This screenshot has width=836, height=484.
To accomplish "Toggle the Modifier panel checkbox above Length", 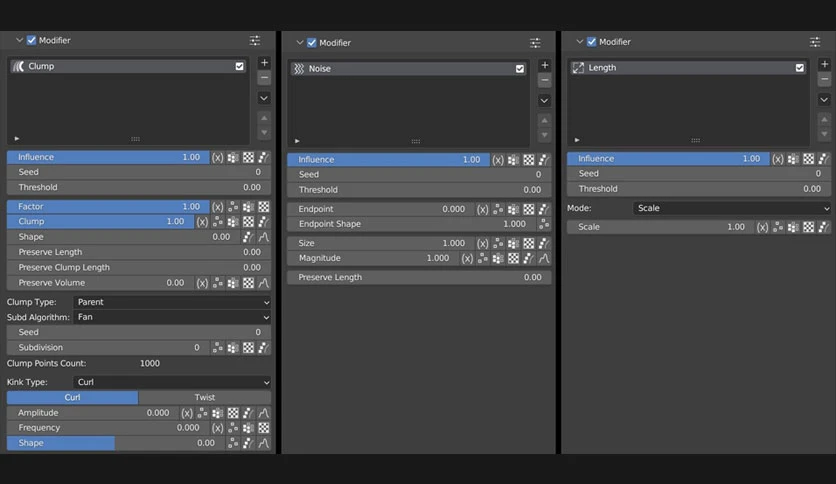I will pos(591,42).
